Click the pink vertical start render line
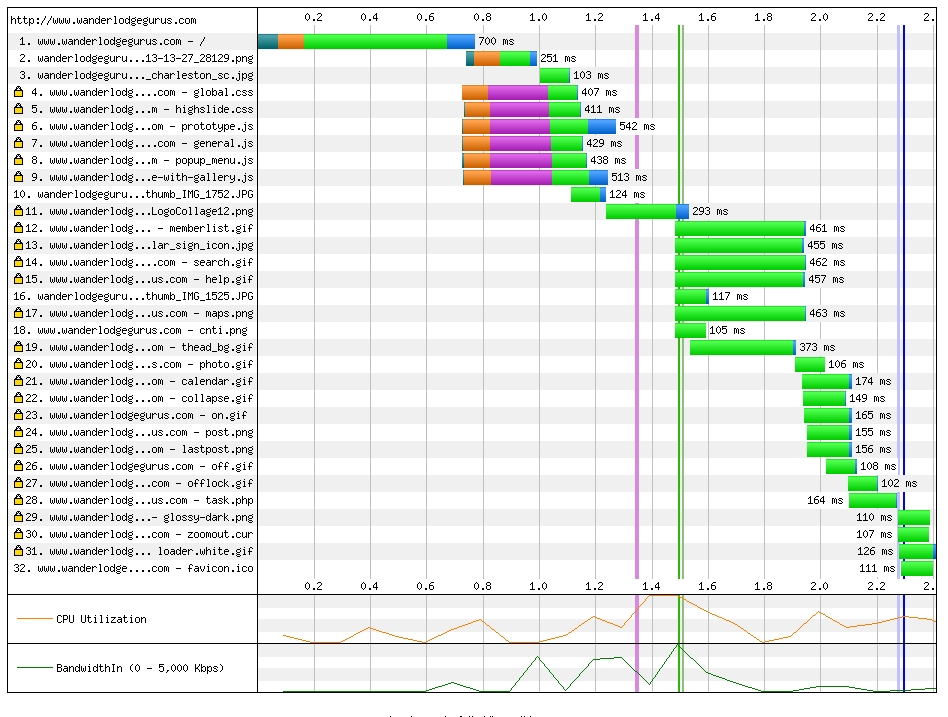The width and height of the screenshot is (948, 717). (x=636, y=300)
